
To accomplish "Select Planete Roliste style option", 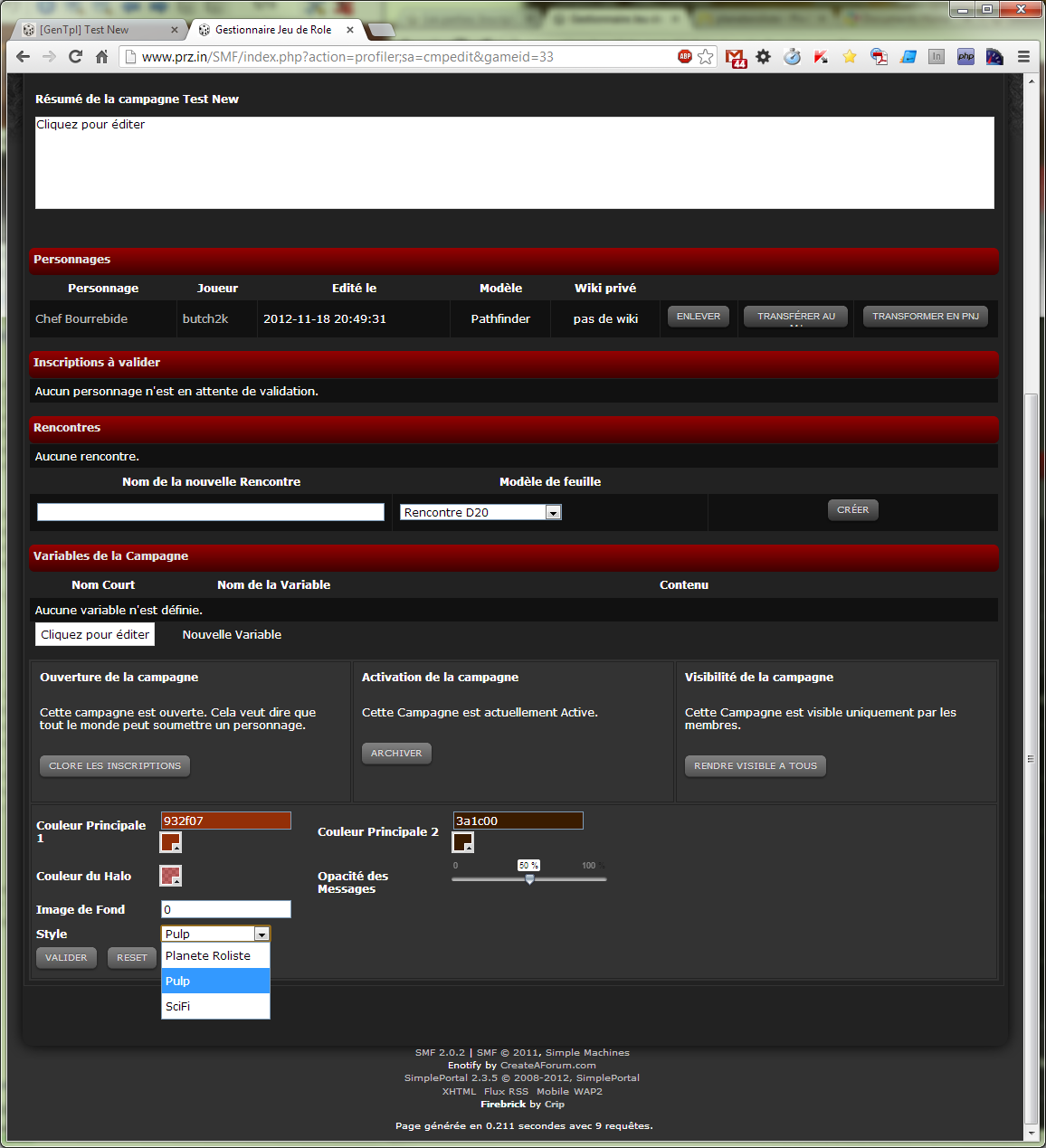I will (x=215, y=955).
